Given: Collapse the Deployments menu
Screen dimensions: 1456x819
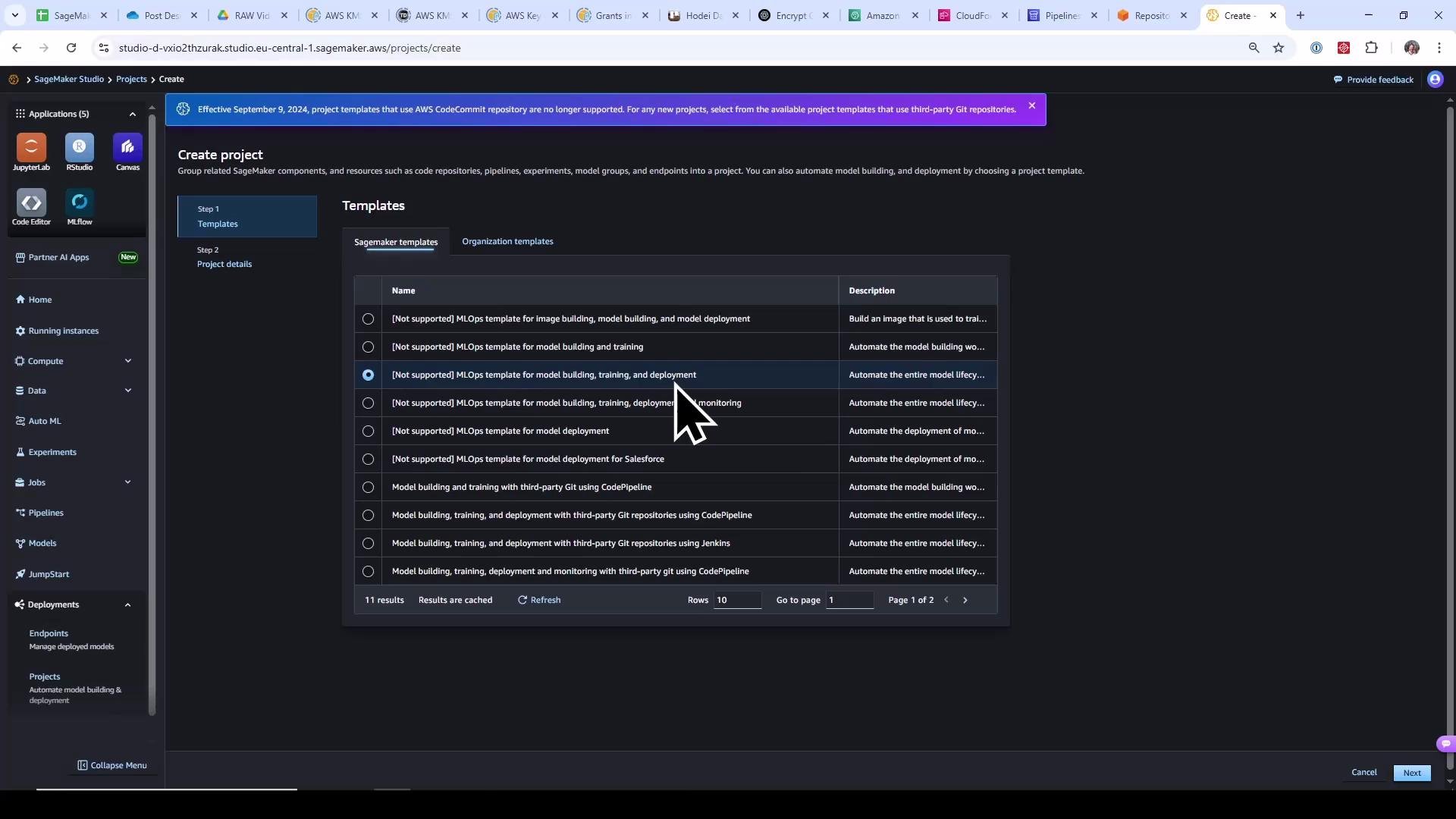Looking at the screenshot, I should pyautogui.click(x=127, y=604).
